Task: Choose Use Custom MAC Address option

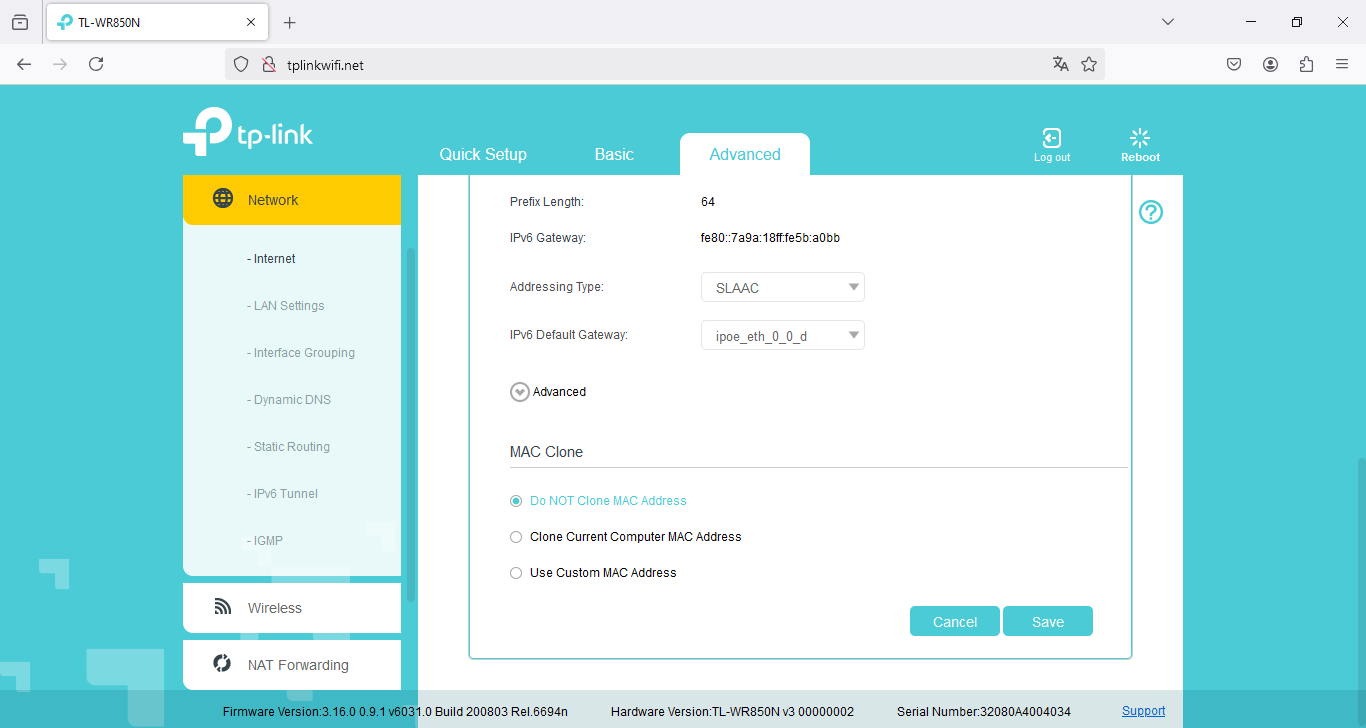Action: (x=516, y=573)
